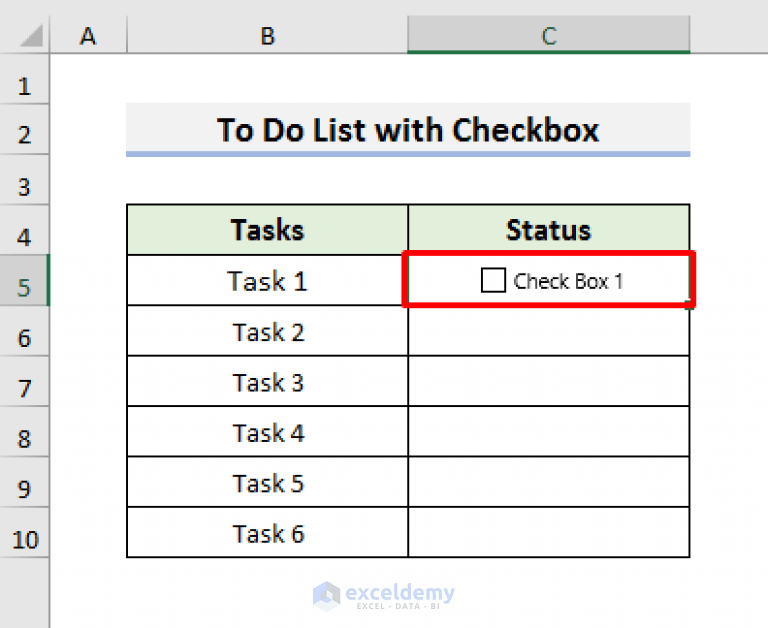Select row 1 header
Viewport: 768px width, 628px height.
click(24, 79)
